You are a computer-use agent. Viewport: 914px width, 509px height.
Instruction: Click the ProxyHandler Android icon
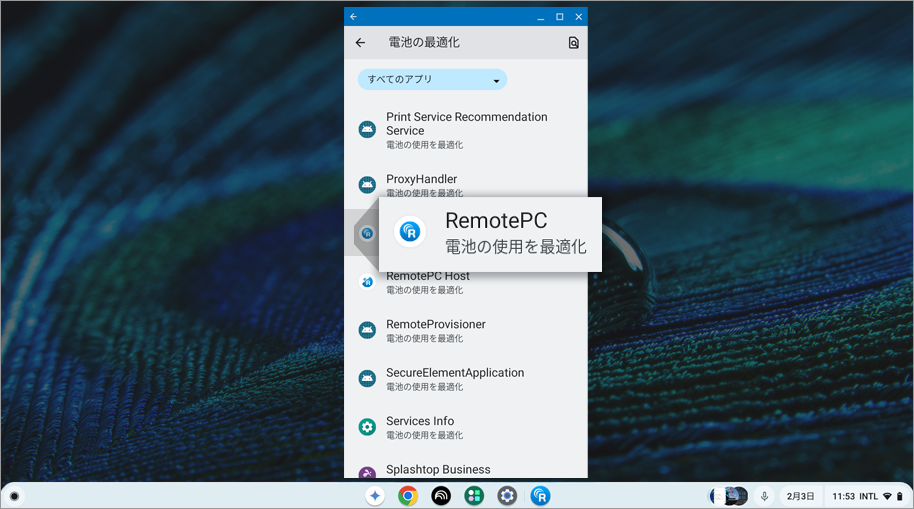click(x=367, y=185)
